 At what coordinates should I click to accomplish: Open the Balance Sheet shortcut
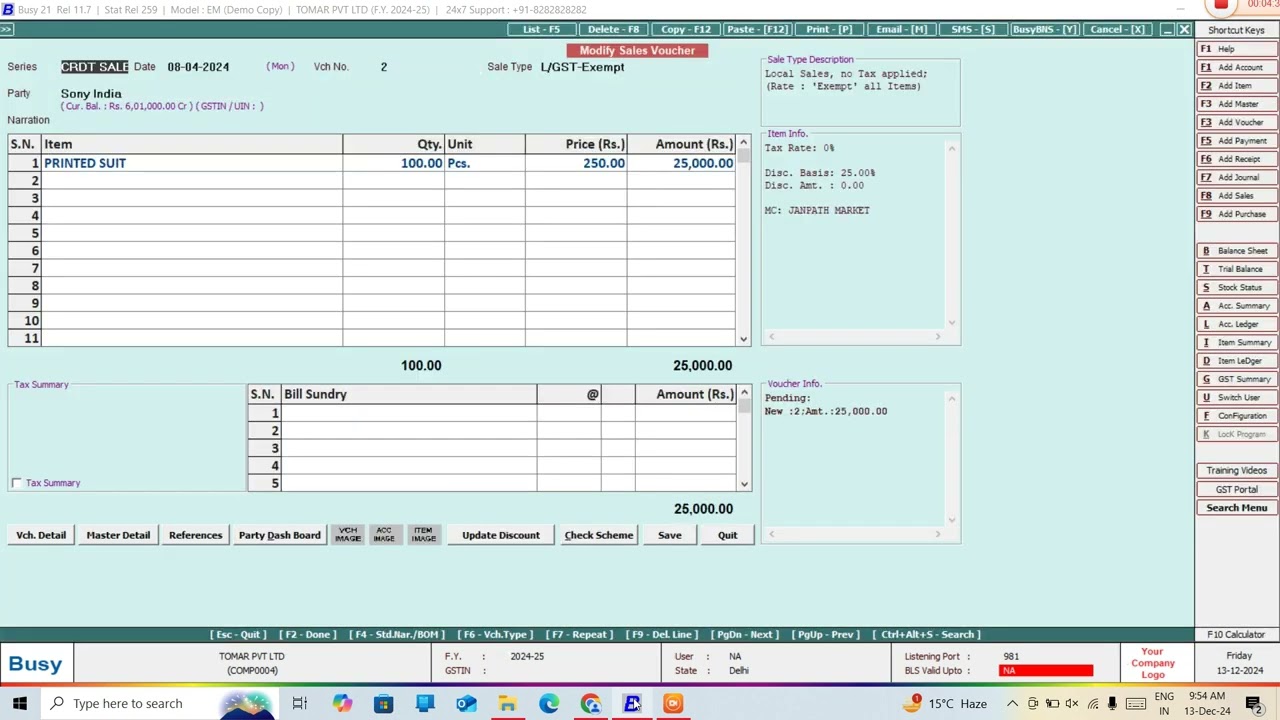coord(1237,251)
